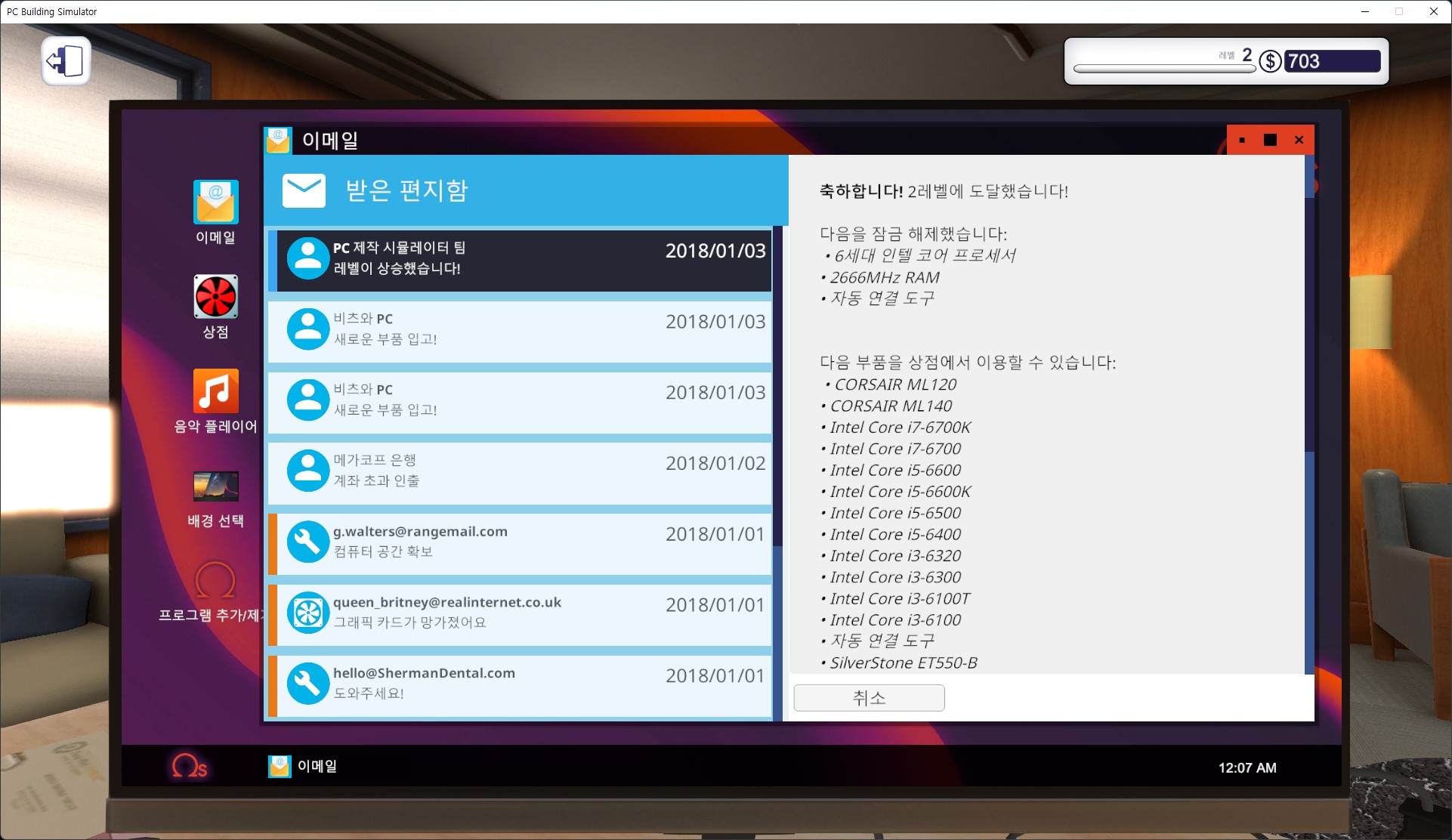Screen dimensions: 1452x840
Task: Click SilverStone ET550-B in parts list
Action: [x=904, y=662]
